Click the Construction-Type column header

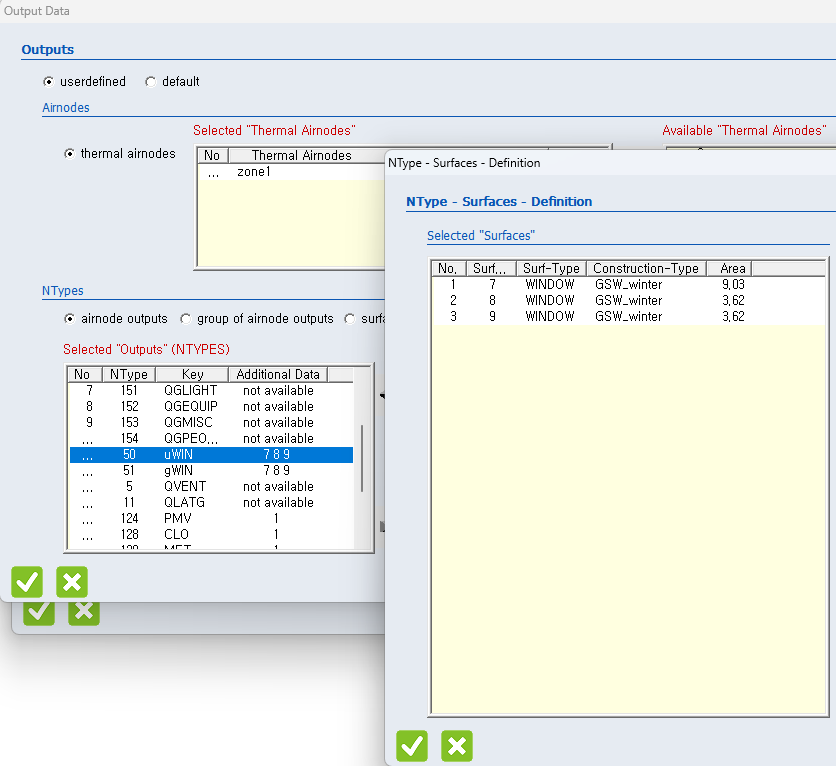coord(645,268)
